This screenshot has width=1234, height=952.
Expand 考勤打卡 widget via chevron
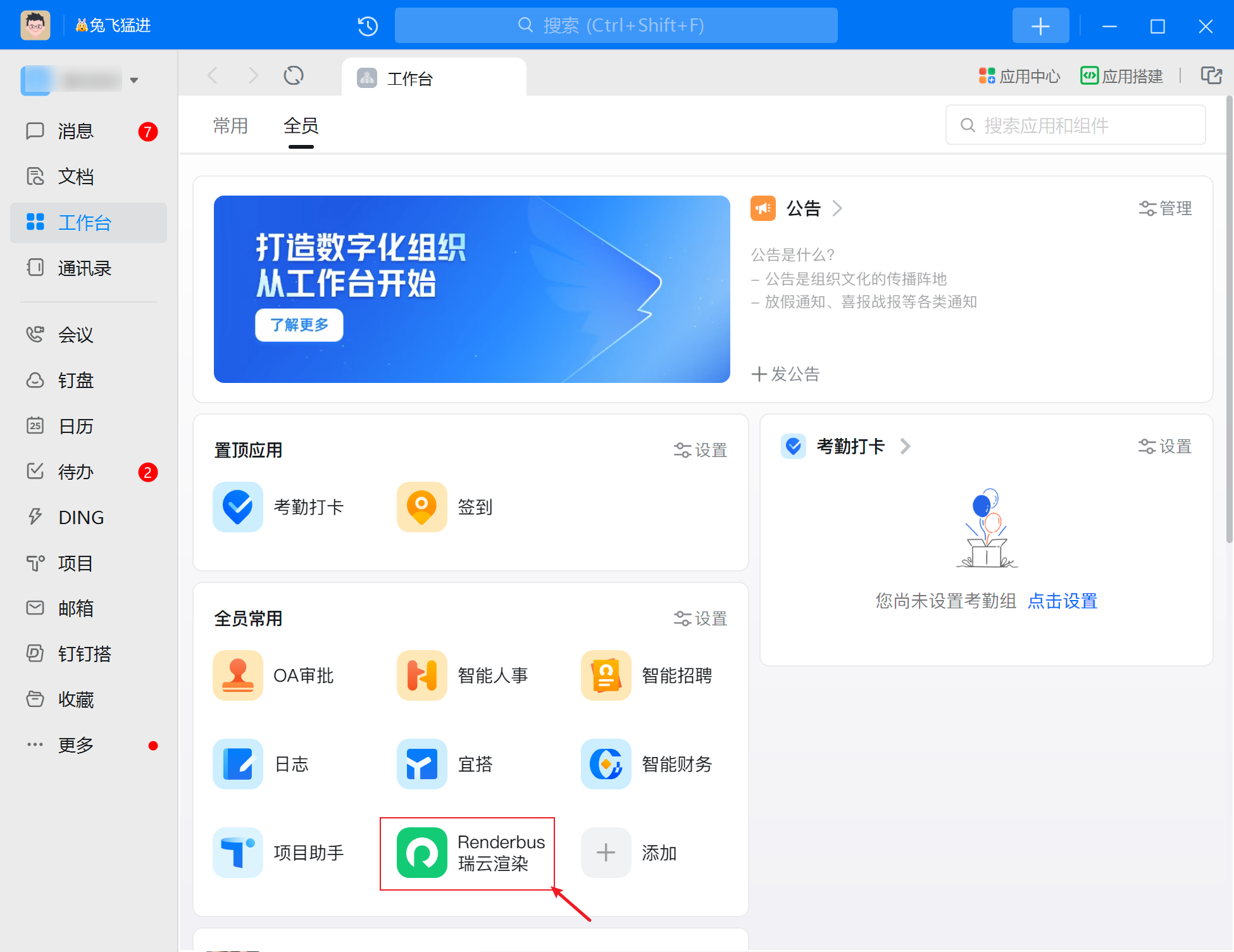pyautogui.click(x=906, y=446)
